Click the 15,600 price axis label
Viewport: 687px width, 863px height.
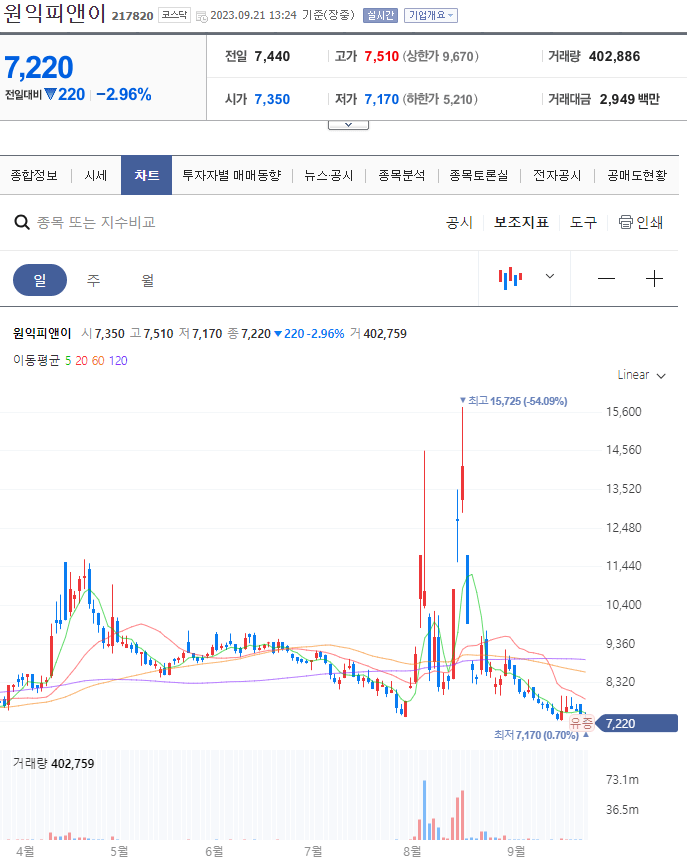point(624,412)
